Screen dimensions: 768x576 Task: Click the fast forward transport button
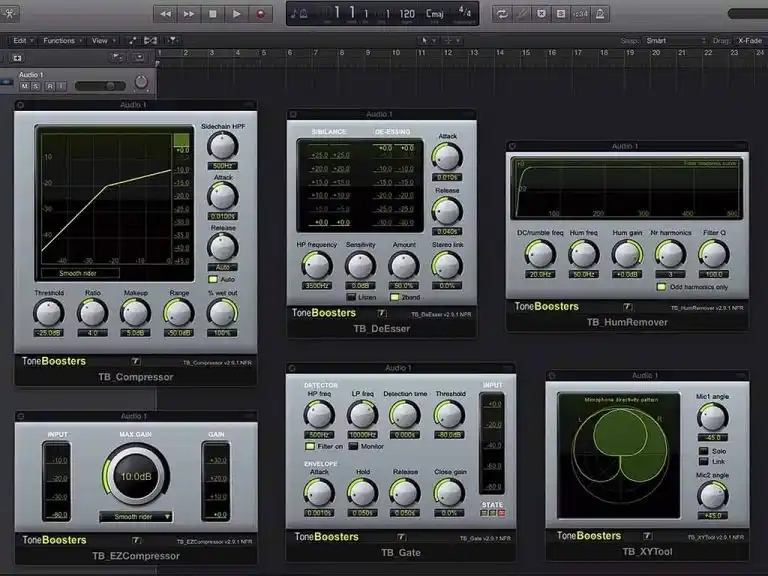189,14
